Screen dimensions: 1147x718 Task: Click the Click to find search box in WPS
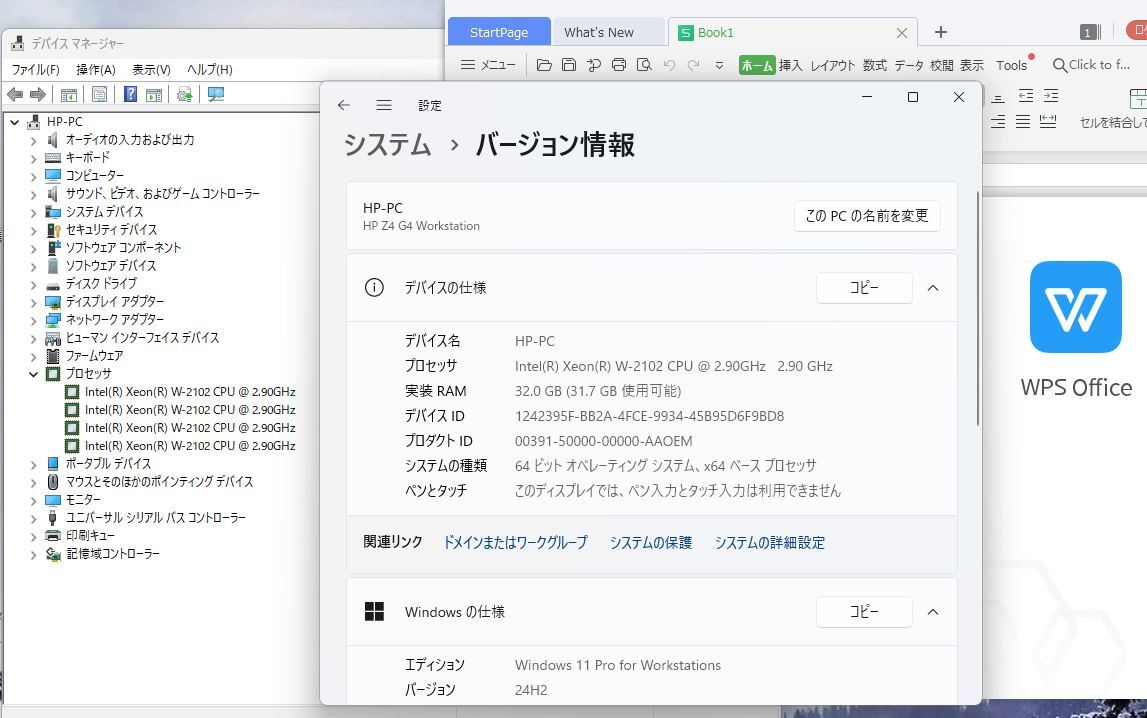pyautogui.click(x=1091, y=65)
